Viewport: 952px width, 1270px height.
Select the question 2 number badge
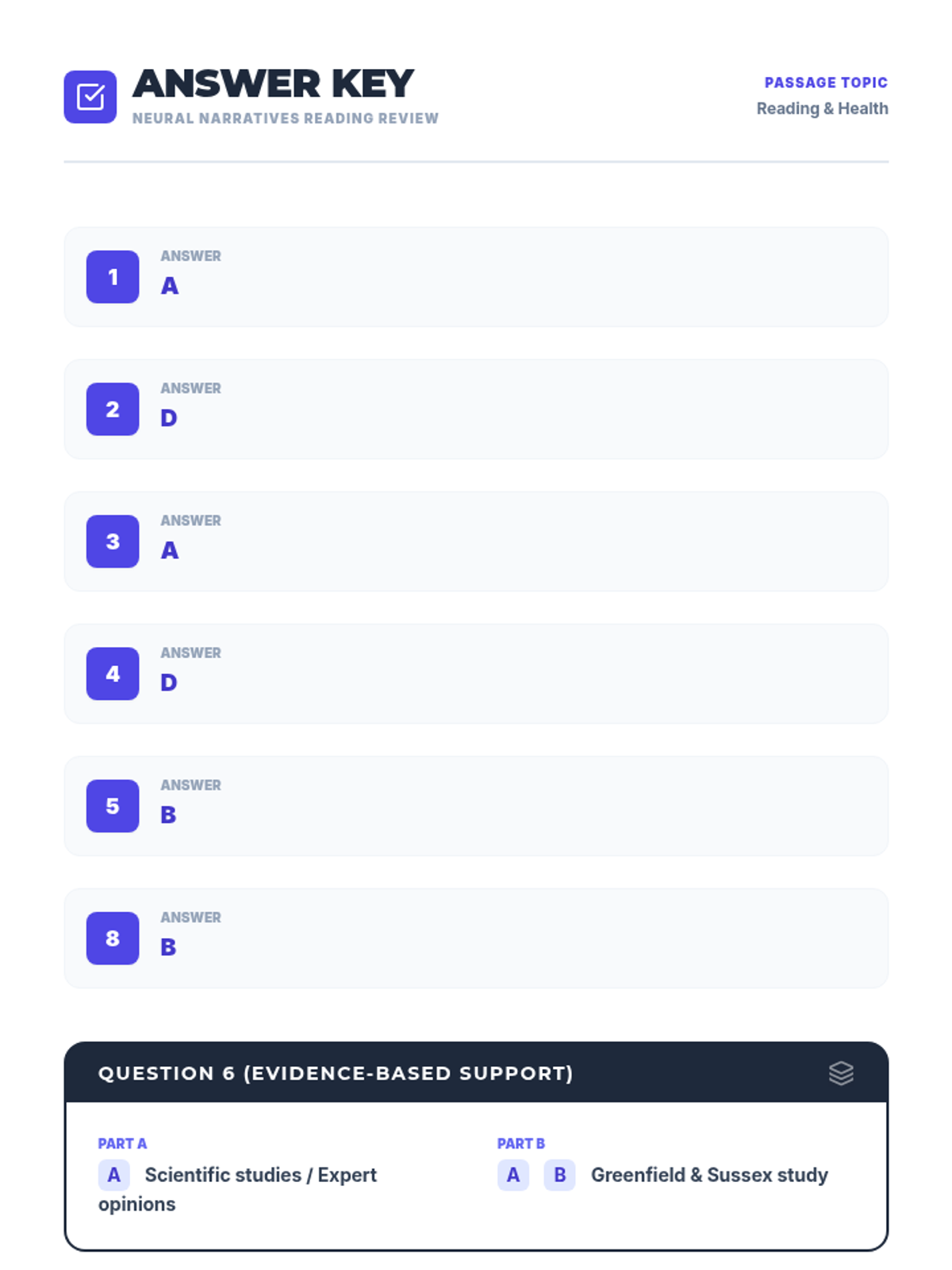tap(113, 410)
